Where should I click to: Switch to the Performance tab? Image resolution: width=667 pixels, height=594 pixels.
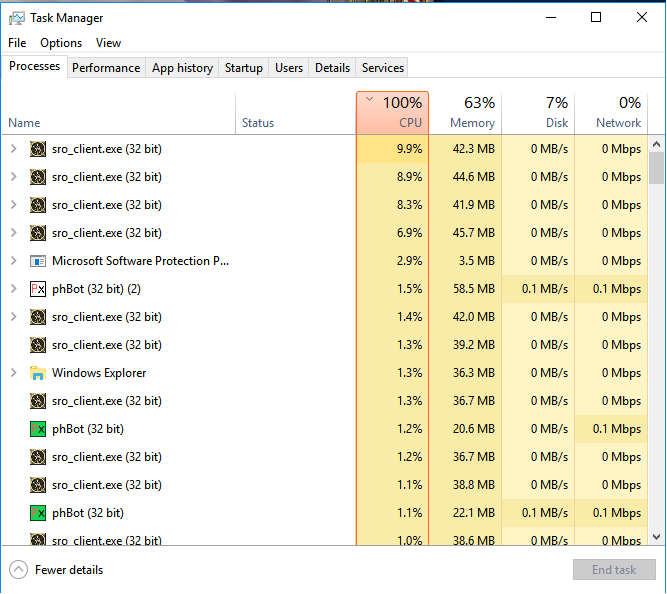coord(106,68)
